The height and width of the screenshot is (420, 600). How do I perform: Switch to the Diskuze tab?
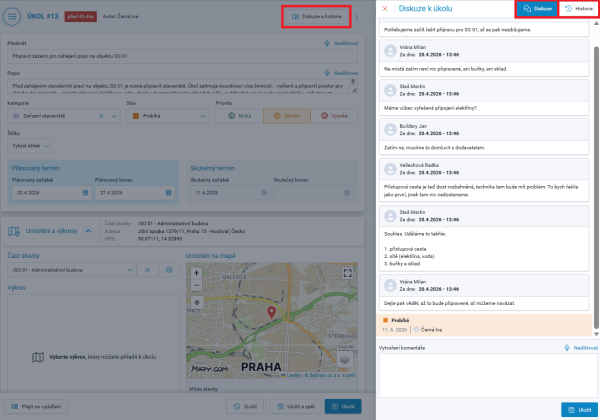(537, 8)
